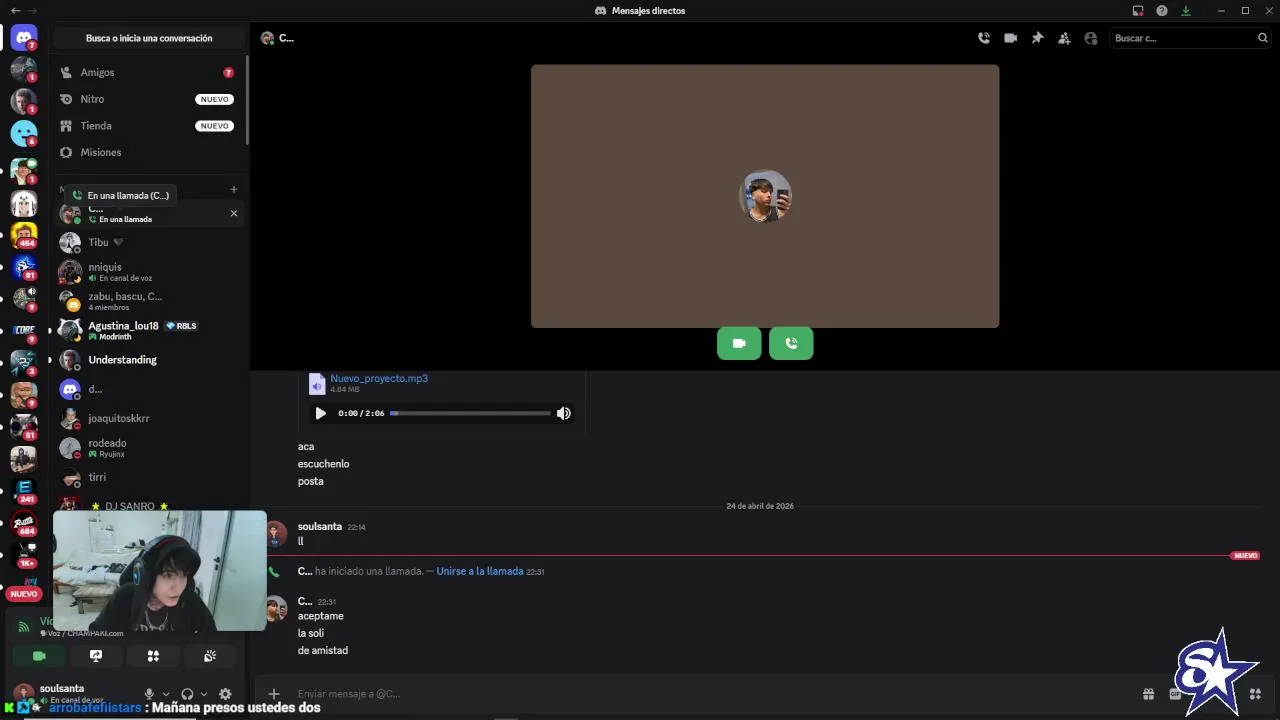Show user profile icon in header
The width and height of the screenshot is (1280, 720).
pos(1091,38)
